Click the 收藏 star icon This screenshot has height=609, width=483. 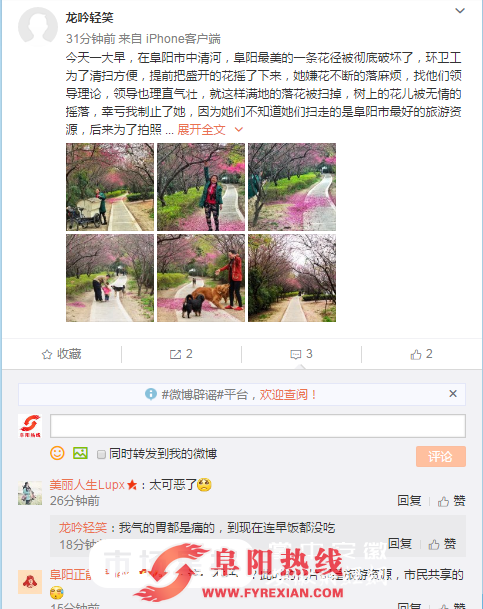[47, 354]
